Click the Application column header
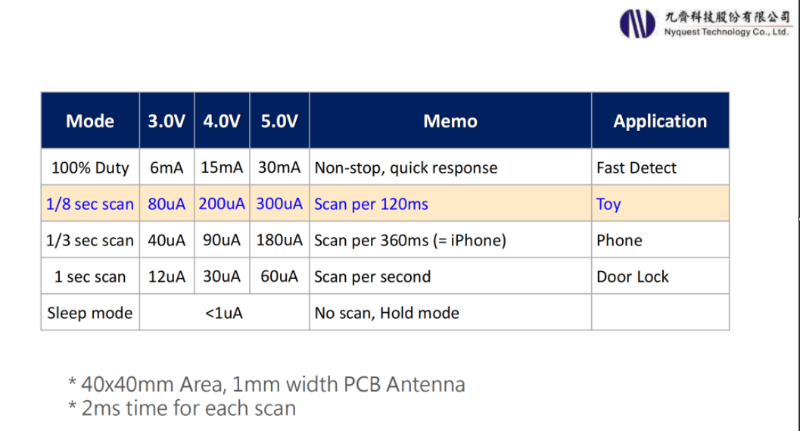Screen dimensions: 800x431 [x=660, y=121]
